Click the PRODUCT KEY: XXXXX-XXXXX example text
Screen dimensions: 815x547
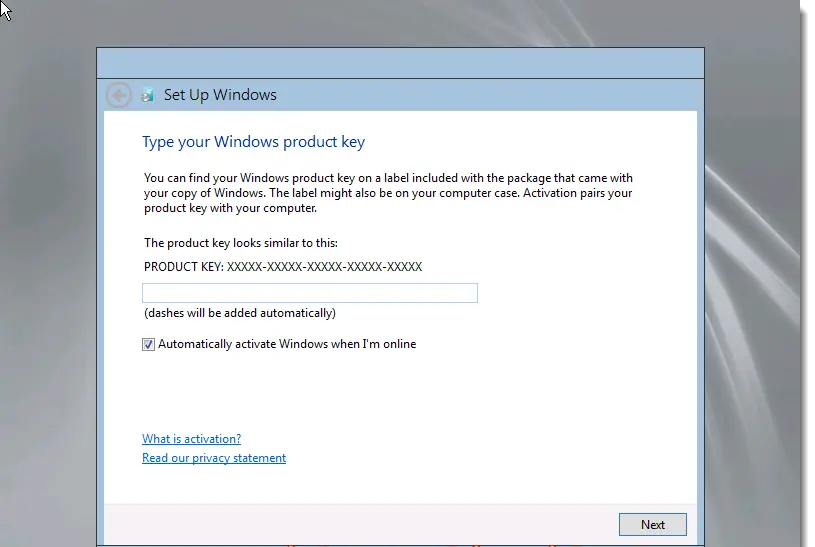[283, 267]
